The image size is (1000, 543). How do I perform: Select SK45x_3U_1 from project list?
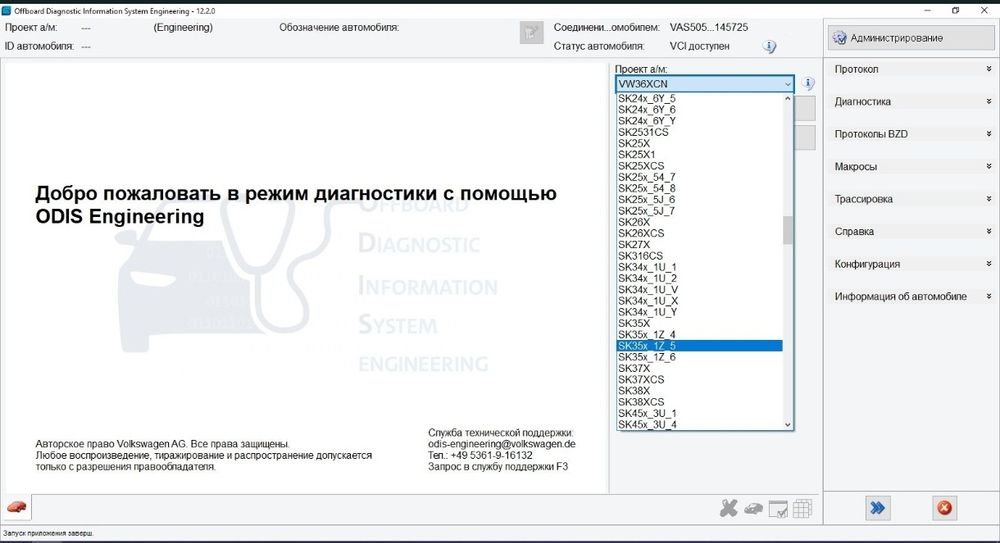coord(699,413)
